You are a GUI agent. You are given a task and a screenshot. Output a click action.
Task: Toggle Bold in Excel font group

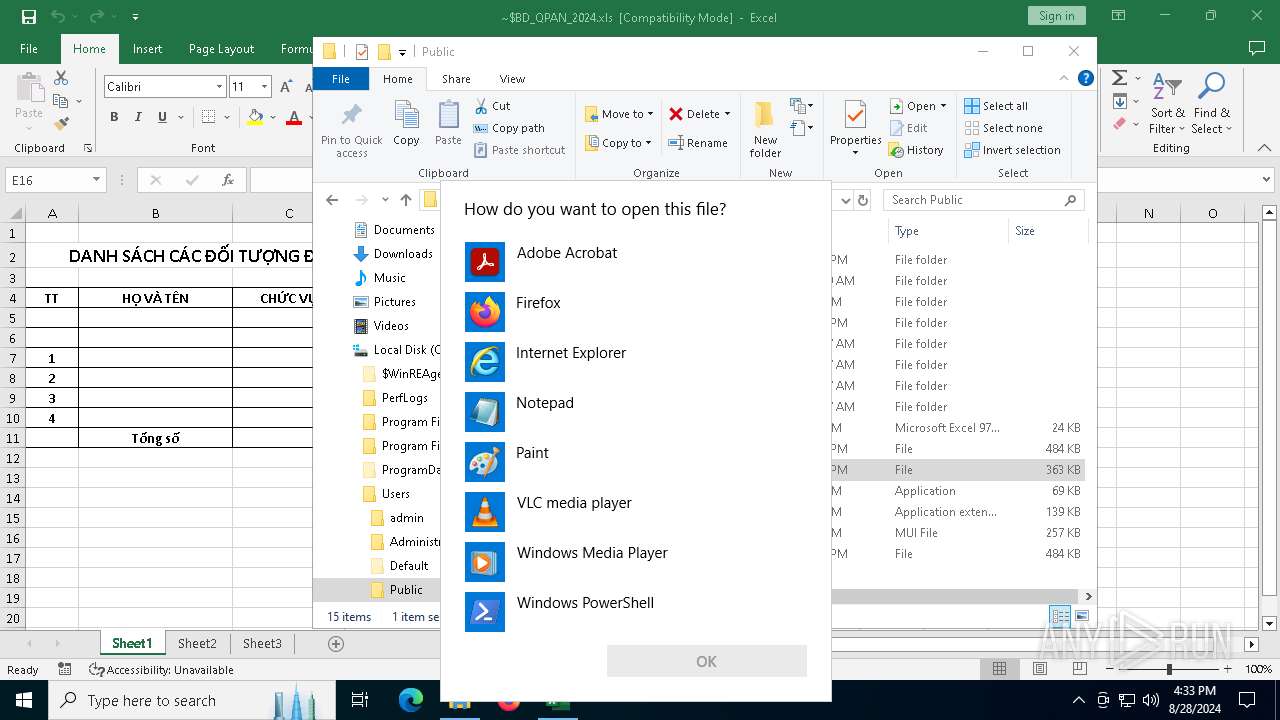tap(114, 117)
